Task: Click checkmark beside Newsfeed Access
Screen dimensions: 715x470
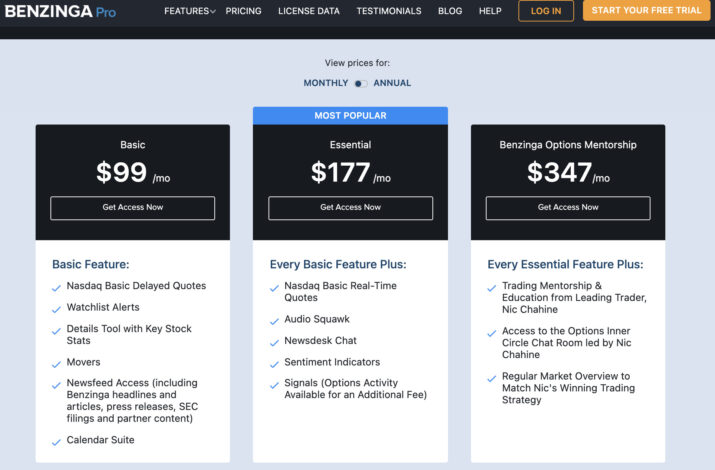Action: click(x=56, y=385)
